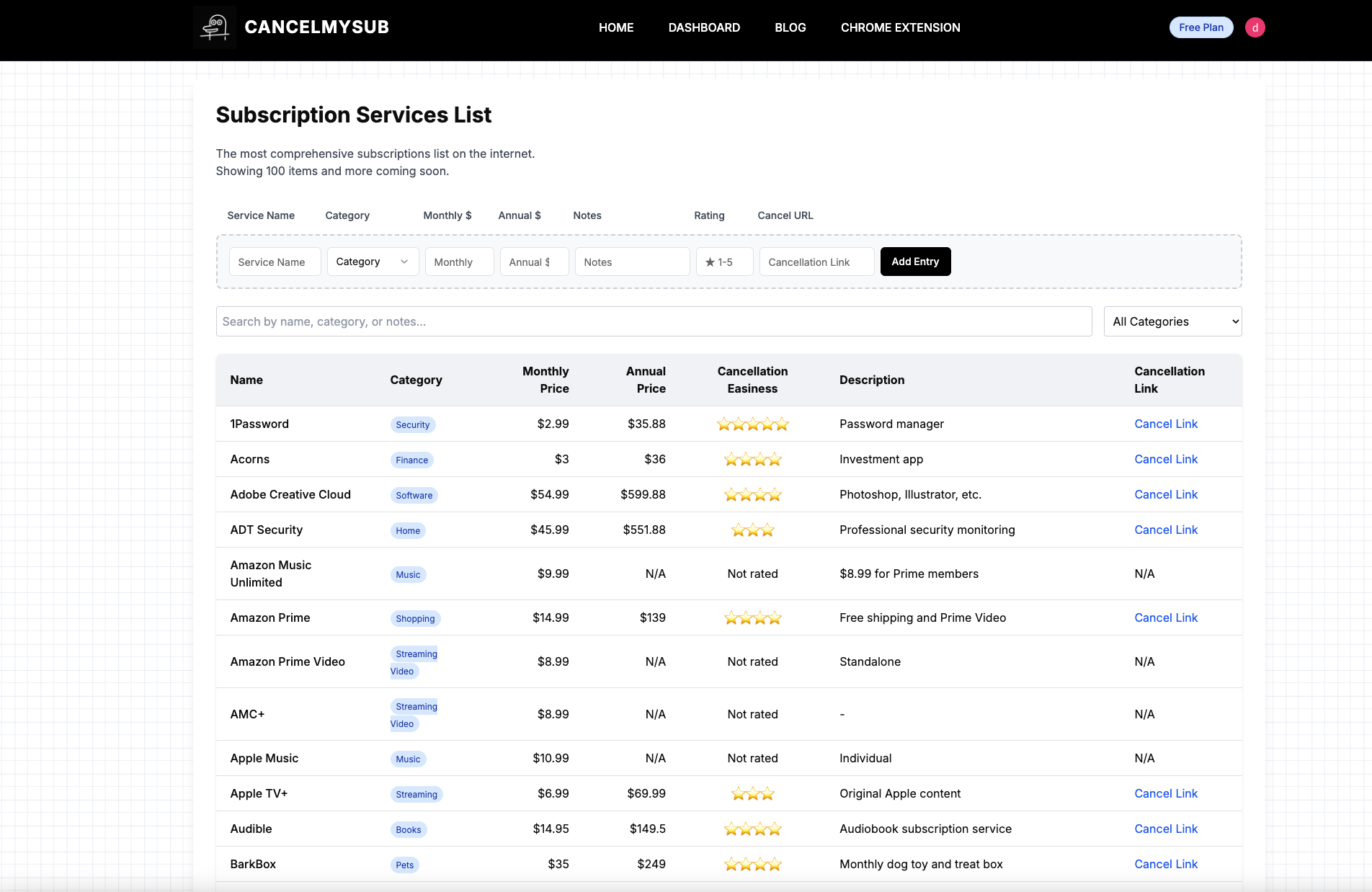The width and height of the screenshot is (1372, 892).
Task: Click the Annual Price column header
Action: click(646, 380)
